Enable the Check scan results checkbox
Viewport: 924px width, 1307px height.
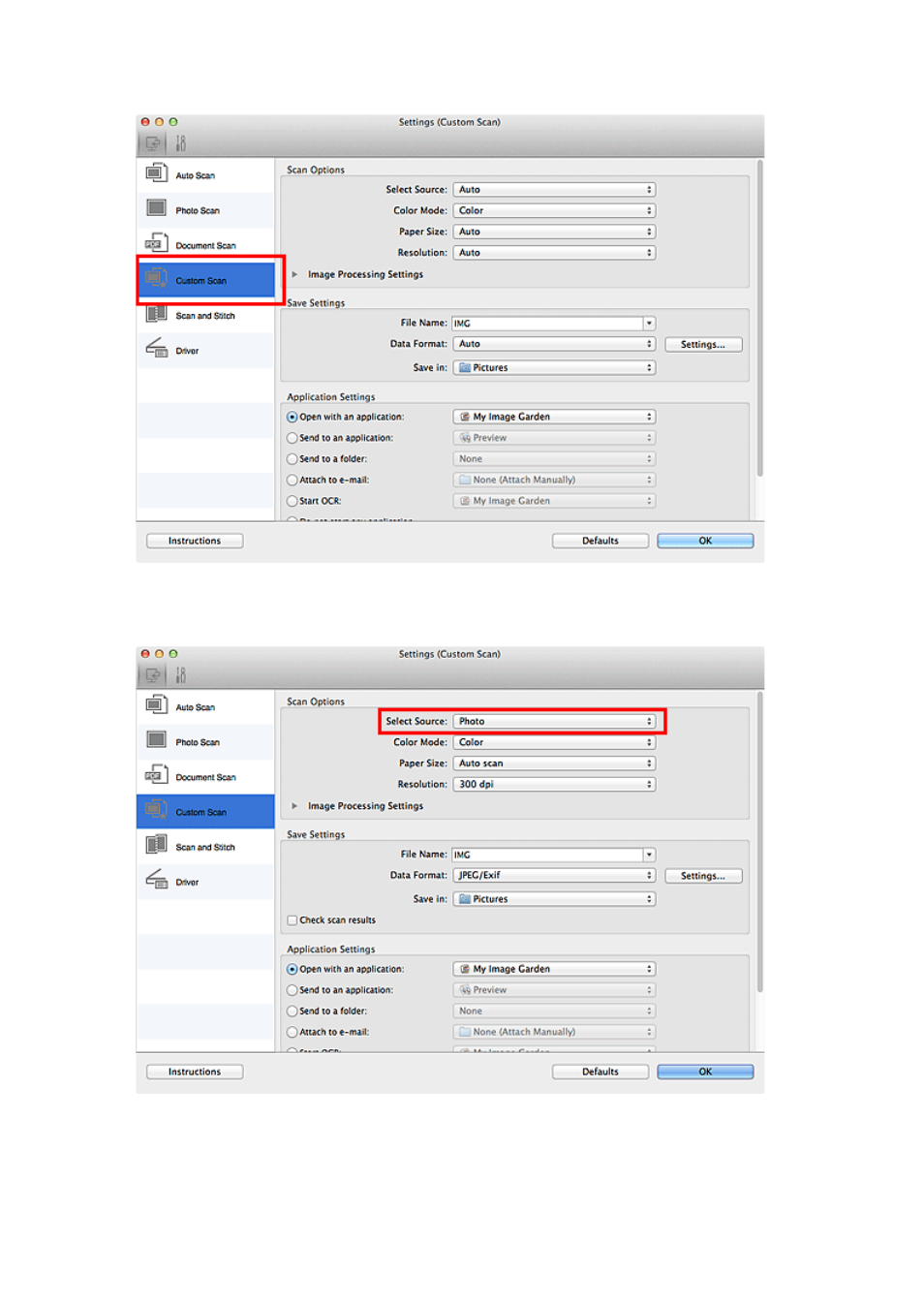click(293, 920)
